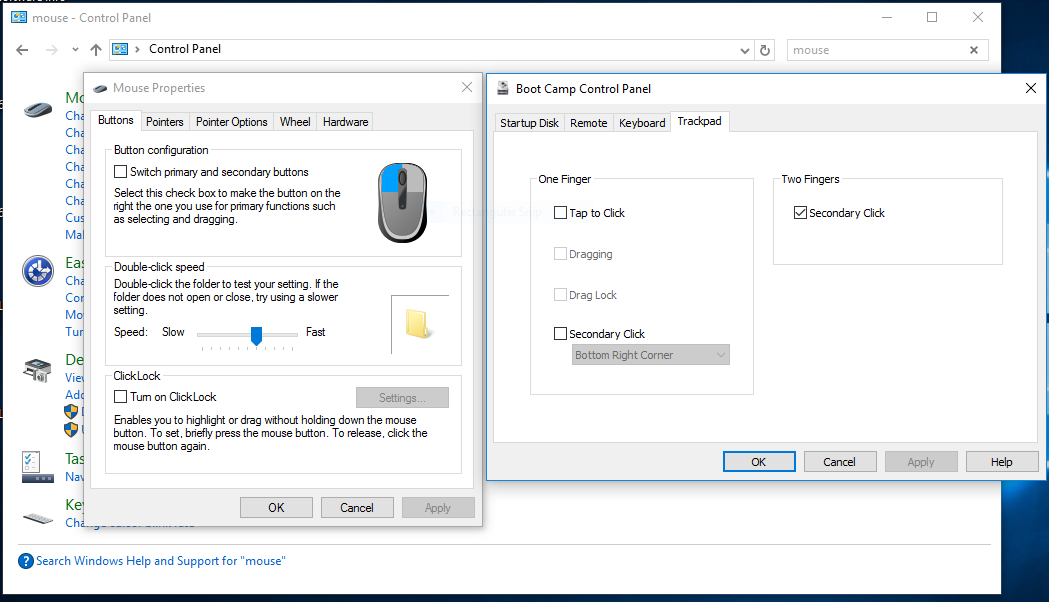This screenshot has width=1049, height=602.
Task: Switch to the Keyboard tab in Boot Camp
Action: coord(642,123)
